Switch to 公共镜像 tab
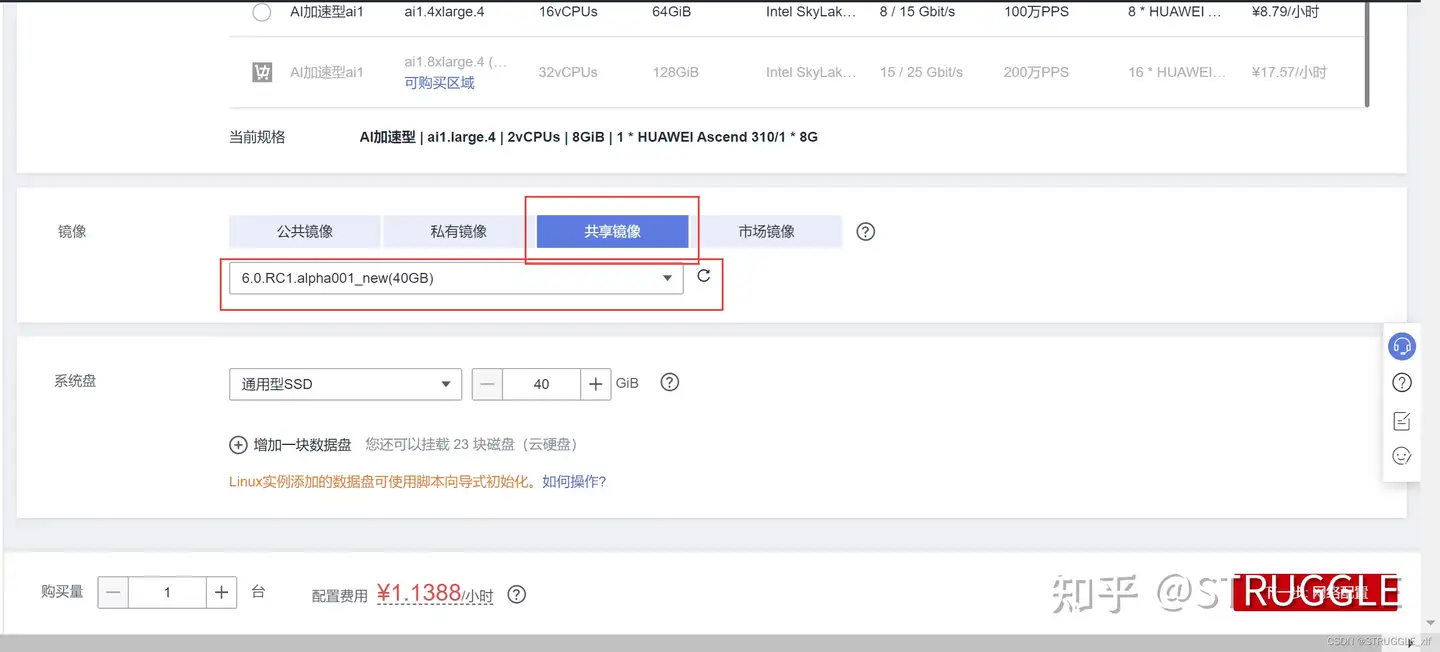This screenshot has height=652, width=1440. 305,231
